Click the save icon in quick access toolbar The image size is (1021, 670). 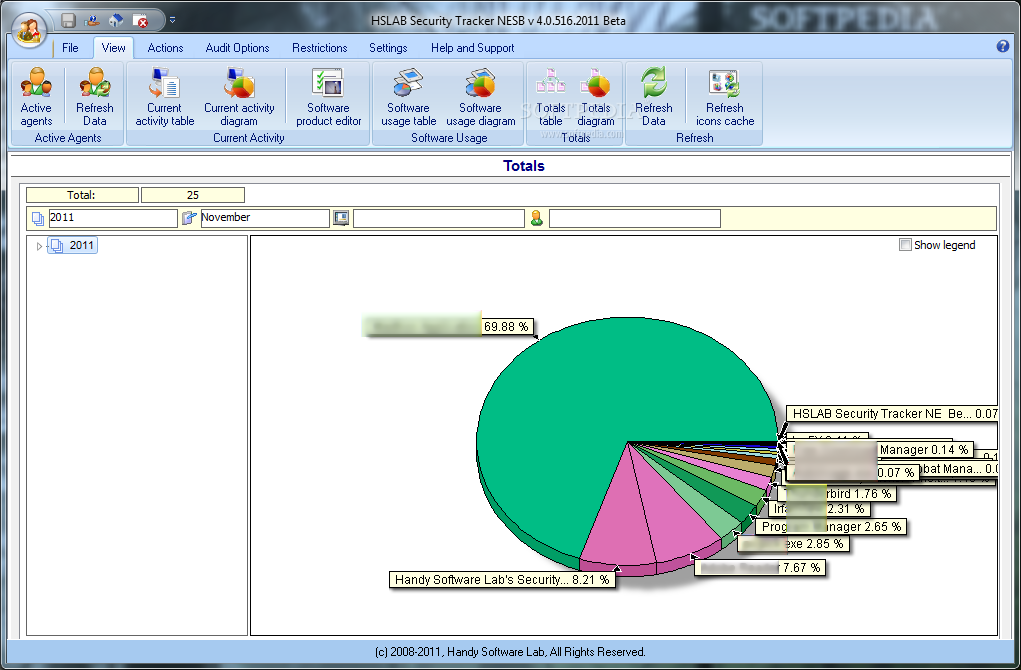(68, 20)
